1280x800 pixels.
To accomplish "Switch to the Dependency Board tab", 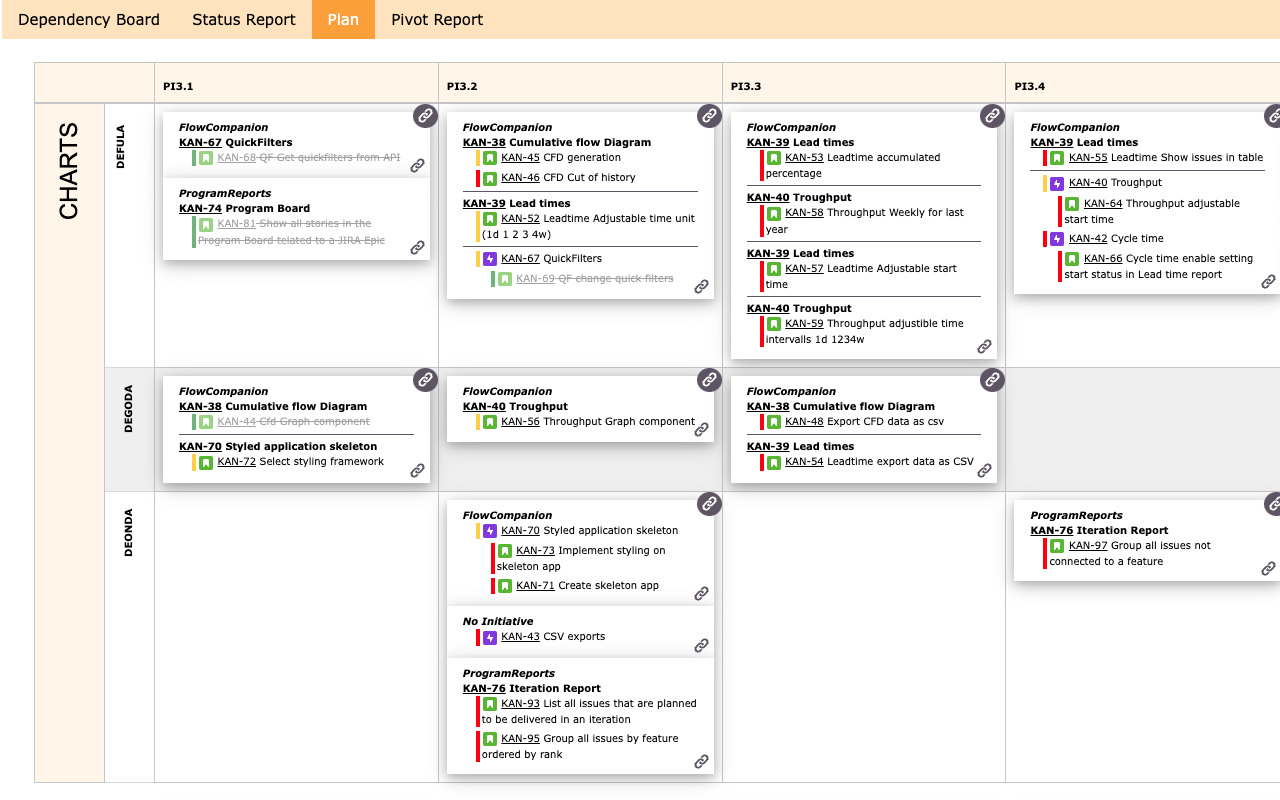I will (89, 19).
